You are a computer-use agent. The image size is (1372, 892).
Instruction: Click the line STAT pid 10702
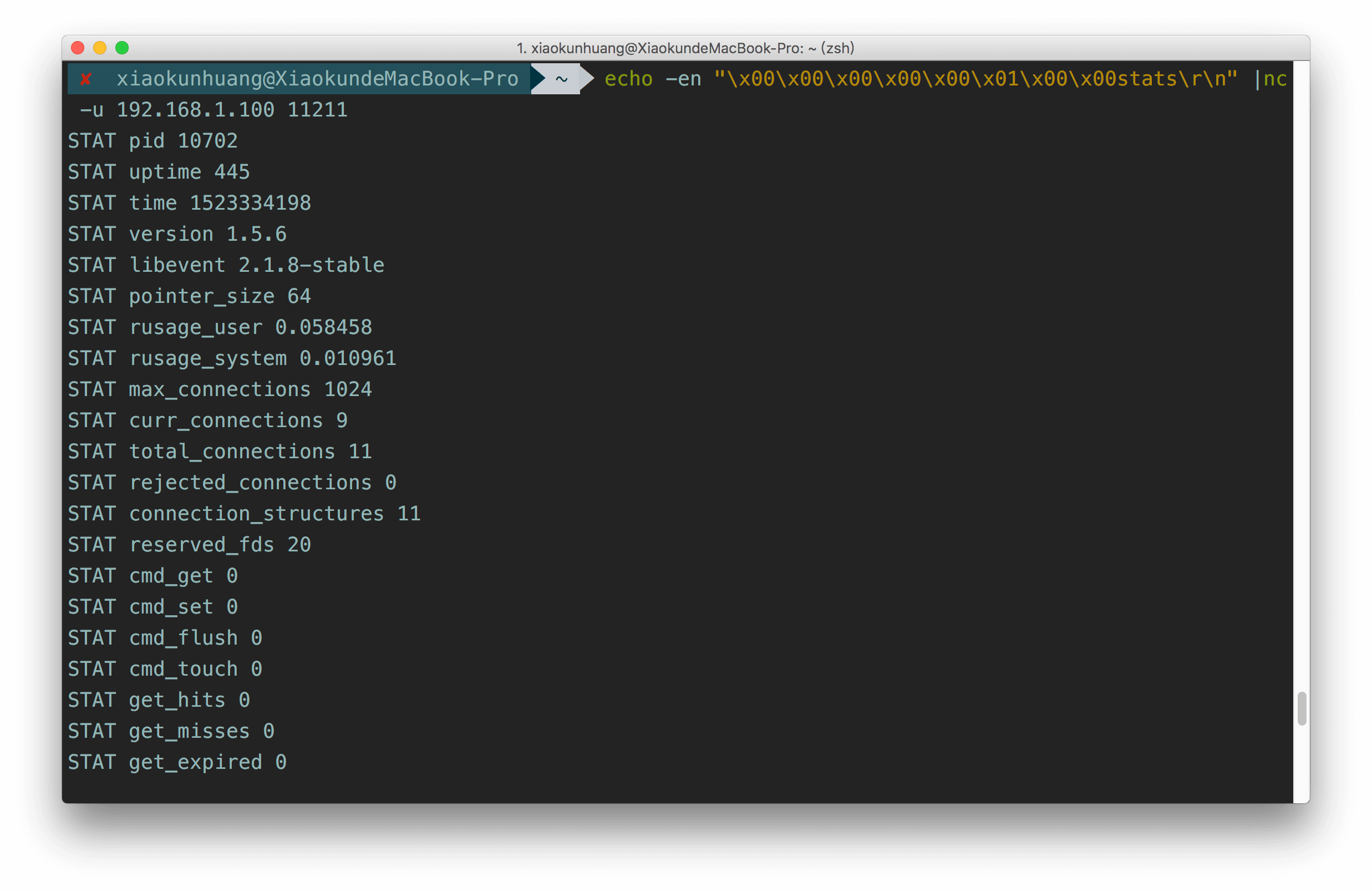153,141
